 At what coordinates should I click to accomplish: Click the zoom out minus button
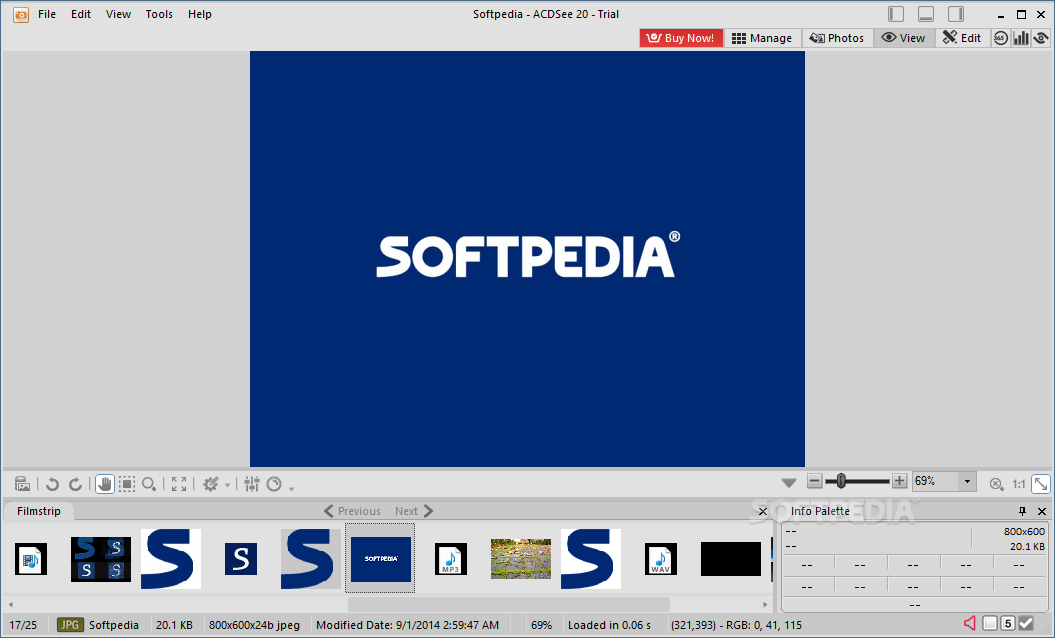[815, 481]
